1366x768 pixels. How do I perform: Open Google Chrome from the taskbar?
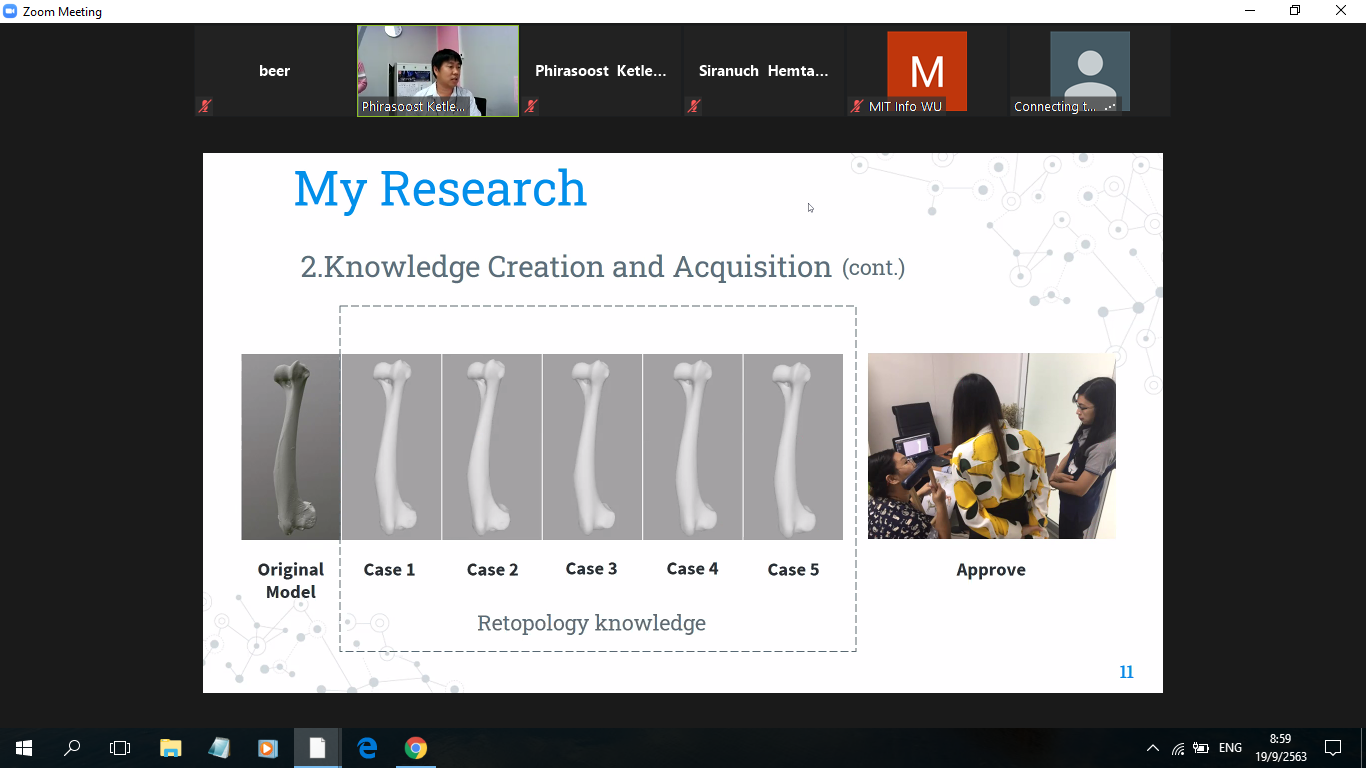(416, 748)
